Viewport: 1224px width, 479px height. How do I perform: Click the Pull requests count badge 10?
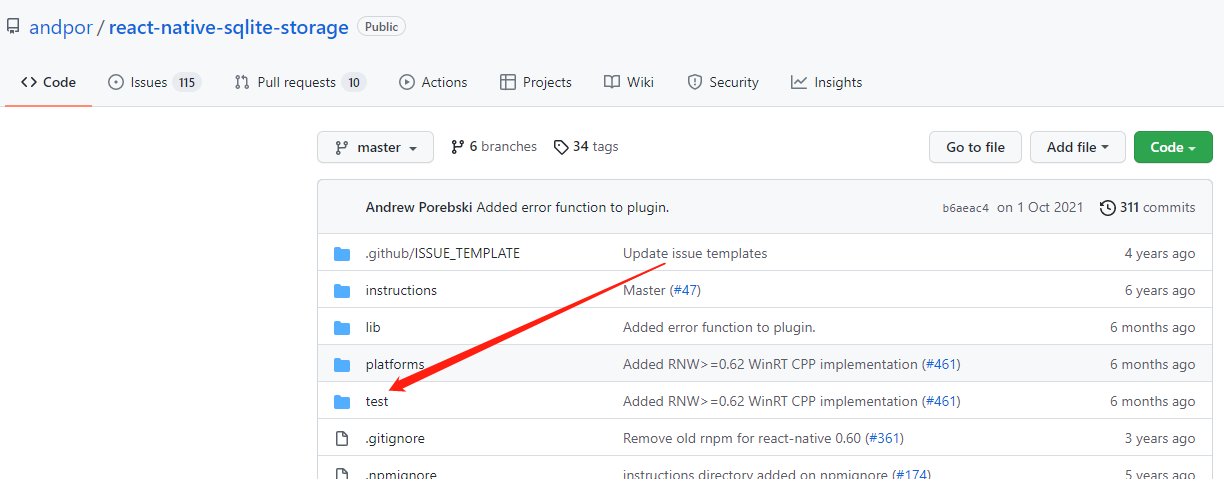click(354, 82)
